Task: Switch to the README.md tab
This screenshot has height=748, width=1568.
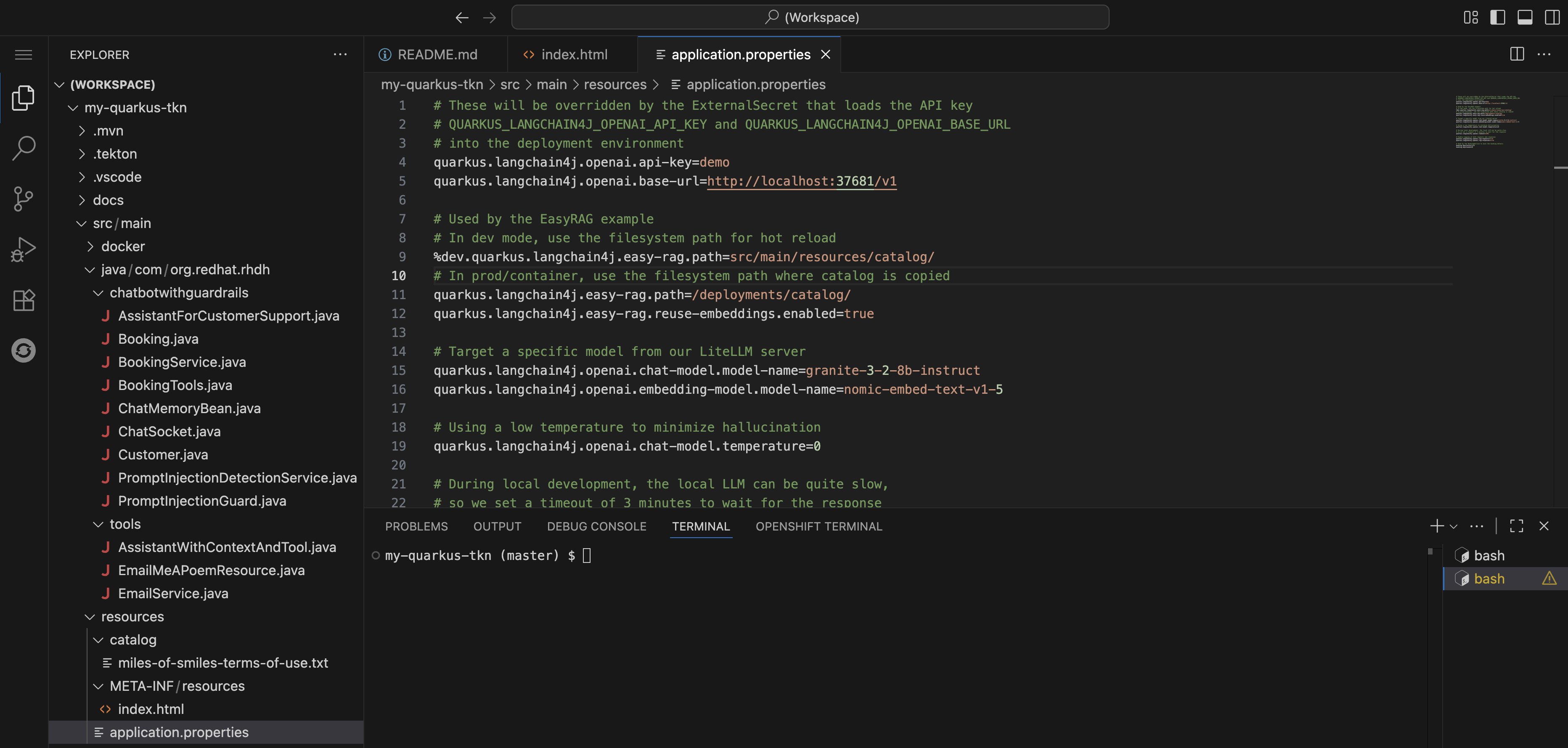Action: (x=437, y=55)
